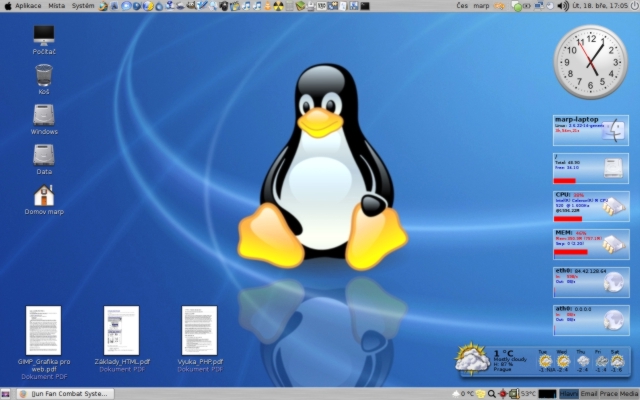Open the Data drive icon

click(44, 159)
